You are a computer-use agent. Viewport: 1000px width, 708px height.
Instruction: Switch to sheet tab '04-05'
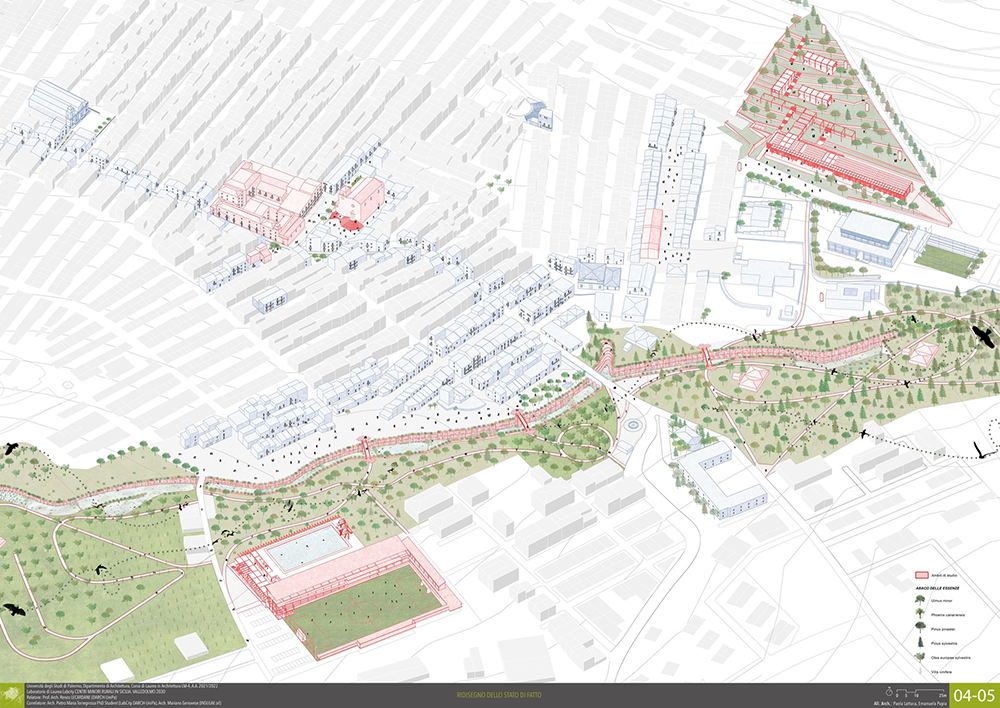tap(975, 694)
